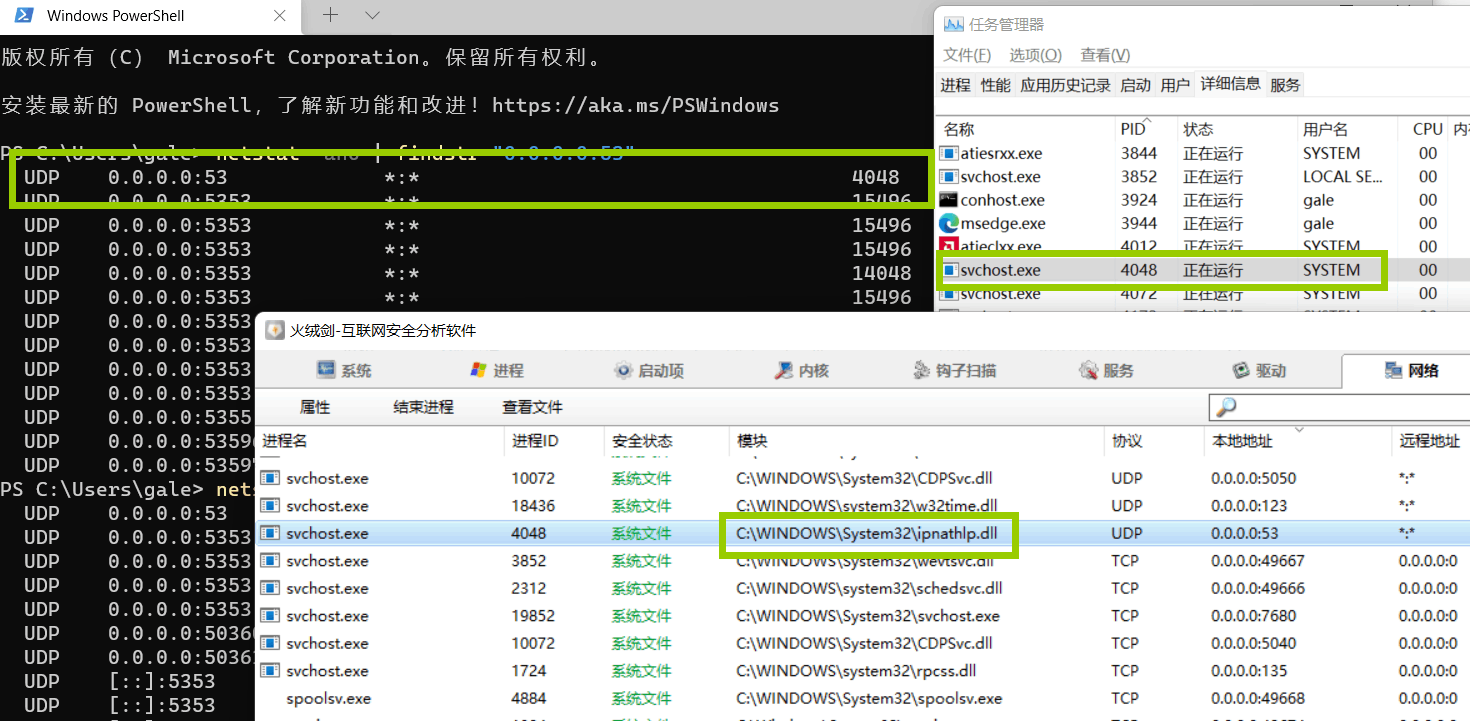The height and width of the screenshot is (721, 1470).
Task: Click the conhost.exe console icon
Action: 948,200
